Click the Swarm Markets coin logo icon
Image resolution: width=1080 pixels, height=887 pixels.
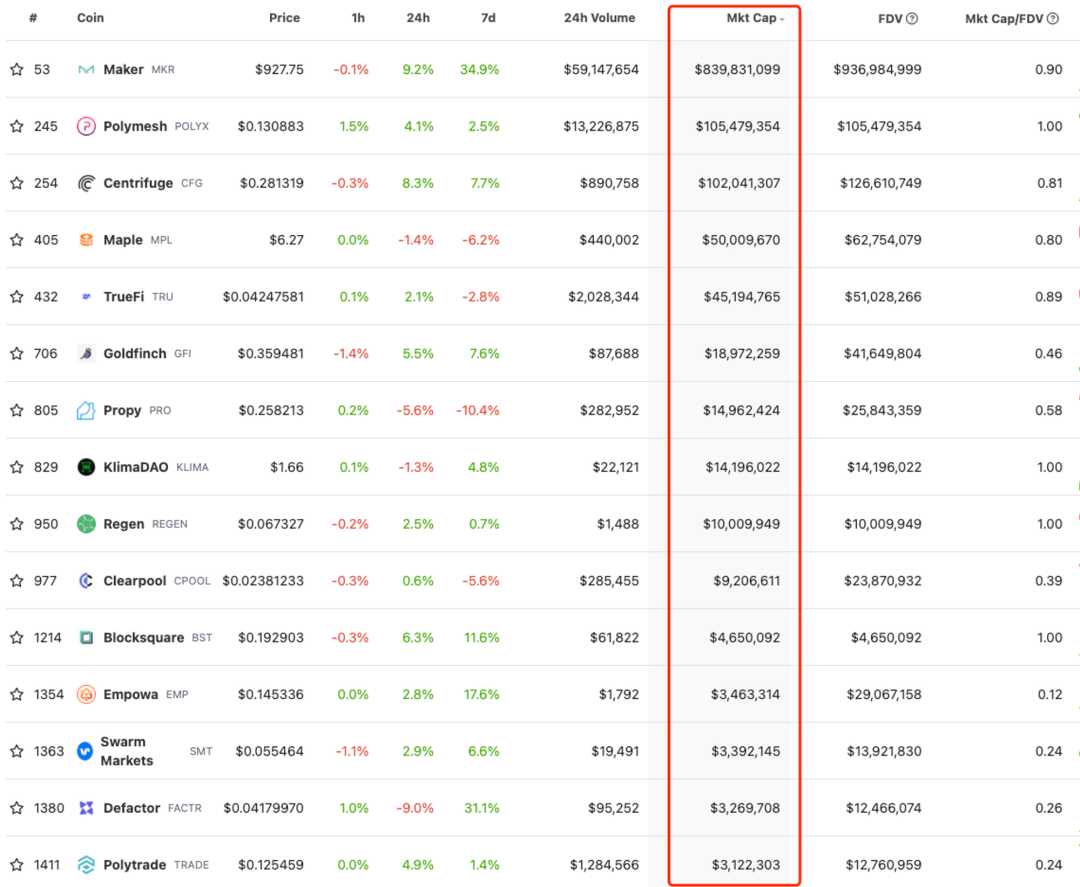[x=85, y=751]
